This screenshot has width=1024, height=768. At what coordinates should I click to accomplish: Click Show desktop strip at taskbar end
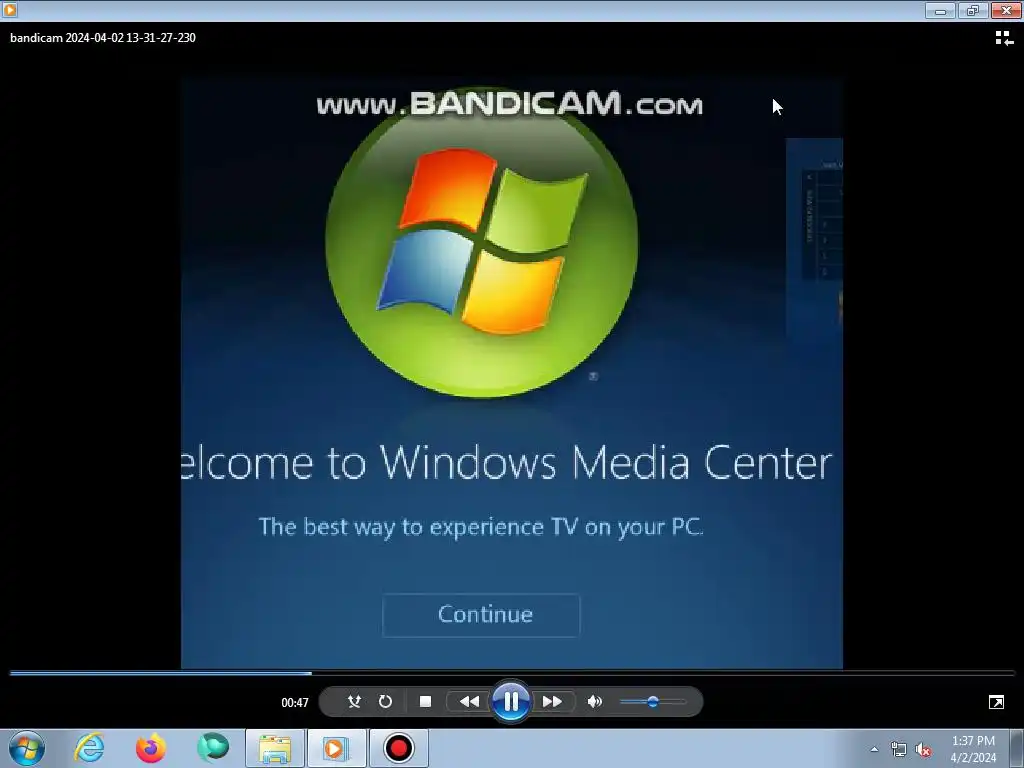(1017, 748)
